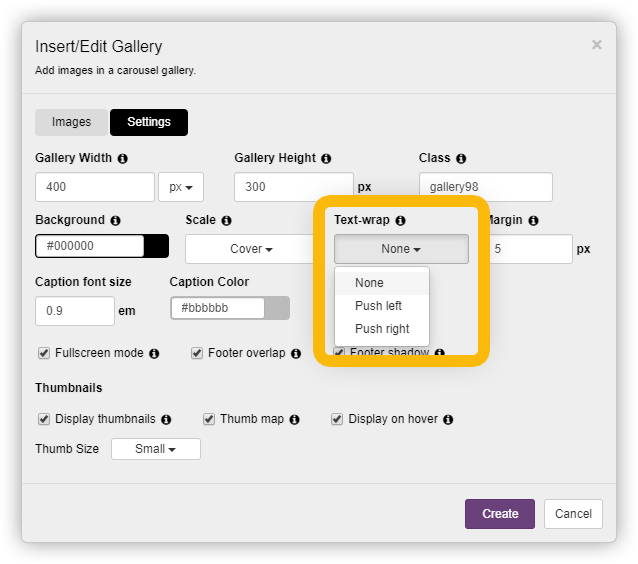Switch to the Images tab

72,122
